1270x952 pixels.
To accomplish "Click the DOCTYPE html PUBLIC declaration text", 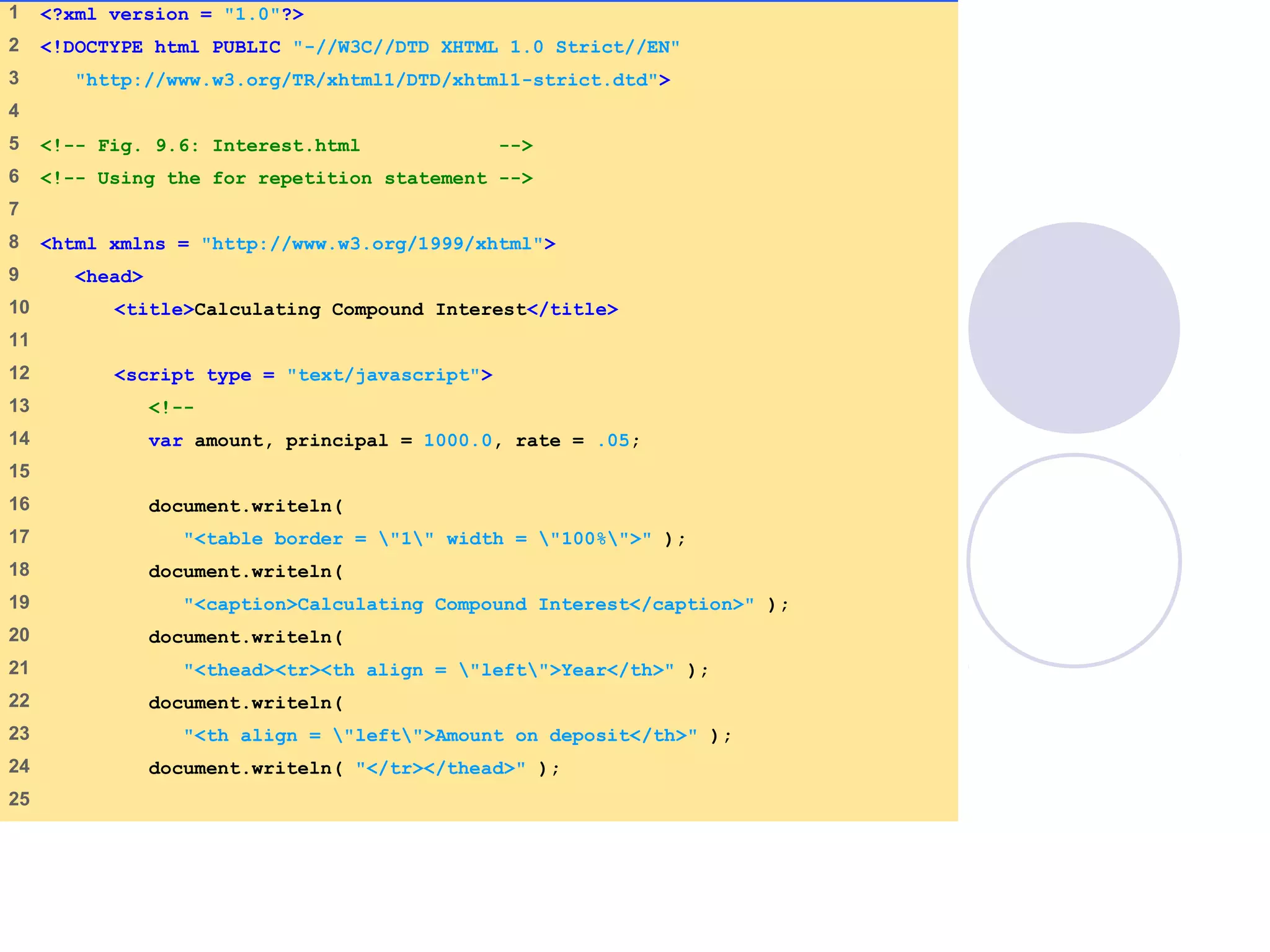I will [360, 47].
